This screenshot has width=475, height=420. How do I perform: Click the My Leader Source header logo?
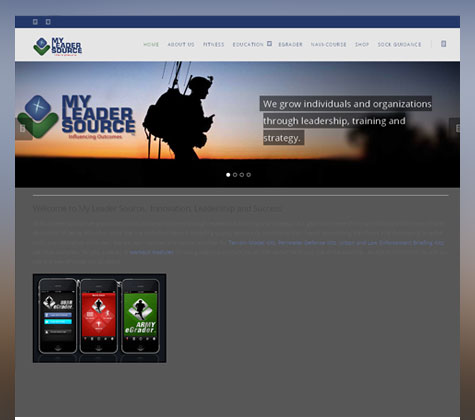pyautogui.click(x=58, y=46)
